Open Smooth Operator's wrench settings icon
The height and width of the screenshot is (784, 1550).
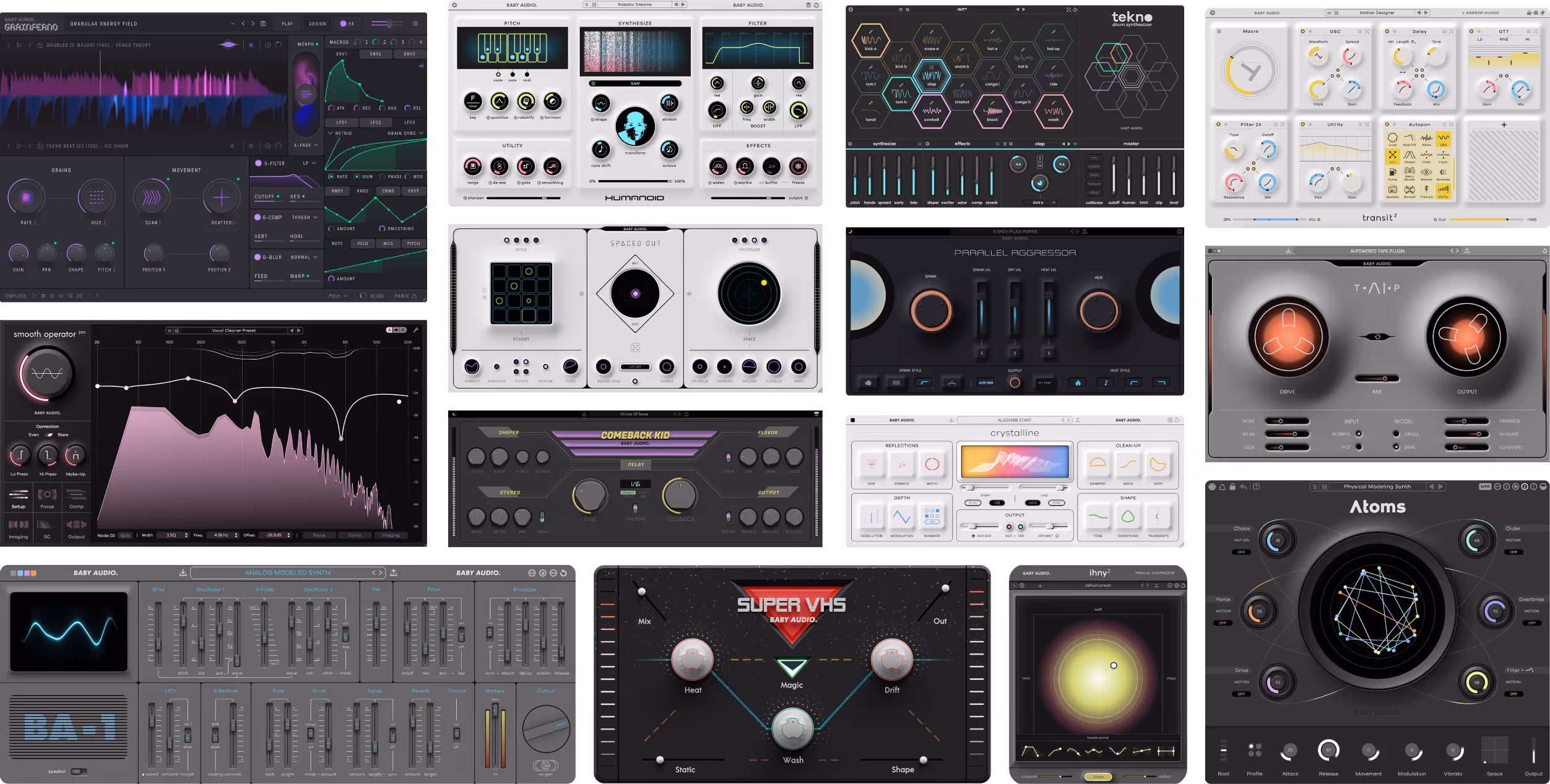[416, 330]
